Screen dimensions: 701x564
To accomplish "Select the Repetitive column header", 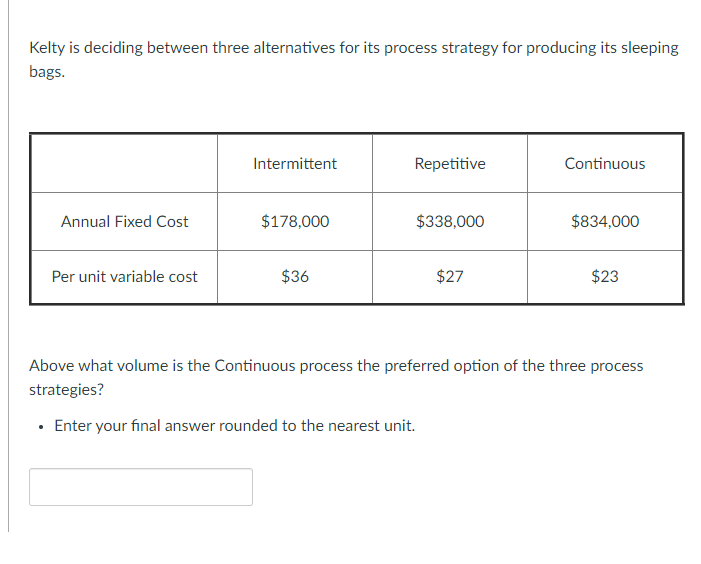I will (450, 164).
